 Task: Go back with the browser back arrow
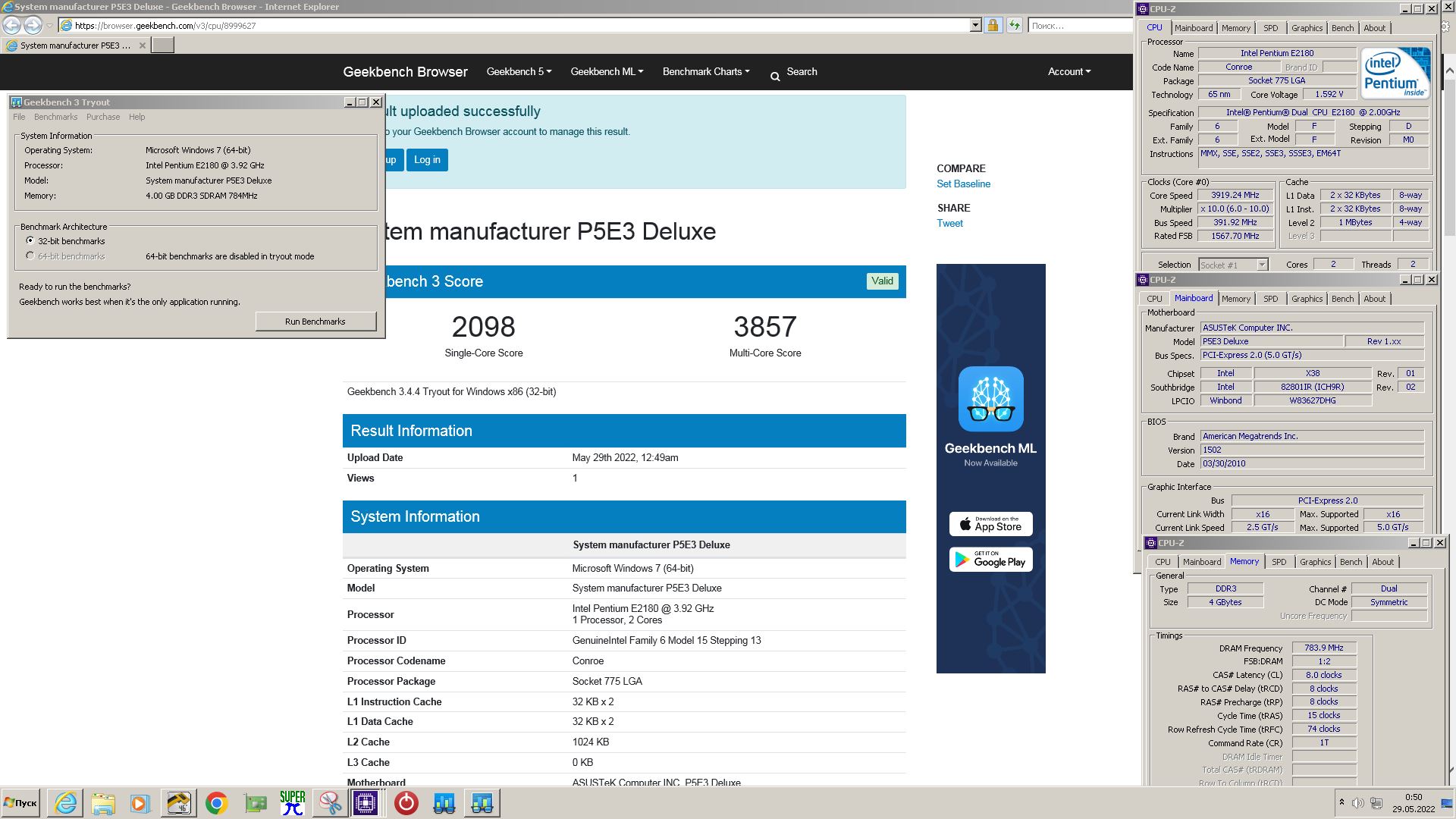point(11,25)
